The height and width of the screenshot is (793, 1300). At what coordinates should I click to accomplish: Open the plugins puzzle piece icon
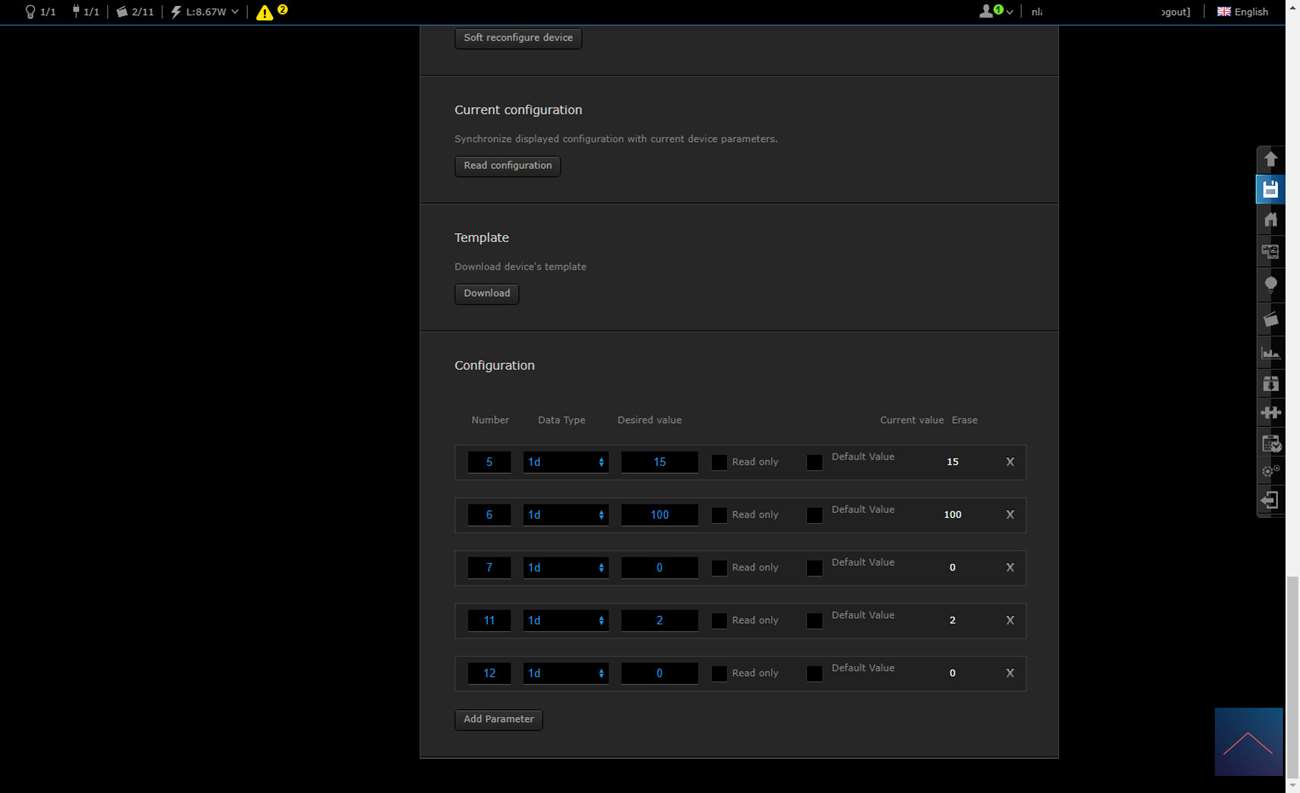pos(1270,412)
